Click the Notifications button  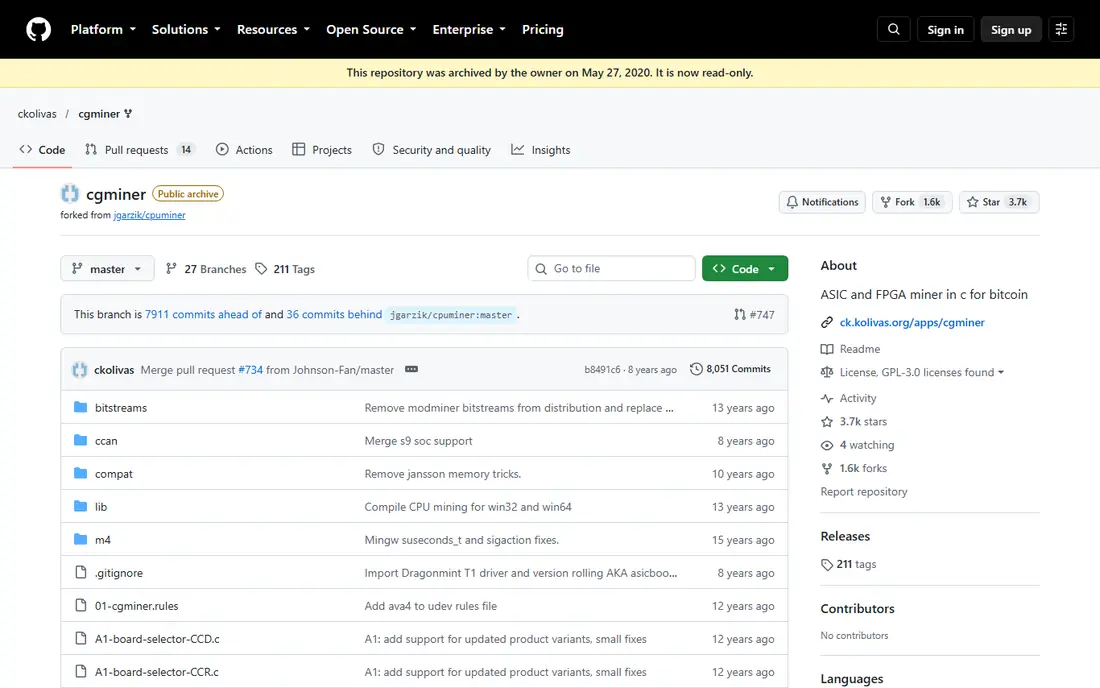tap(822, 202)
